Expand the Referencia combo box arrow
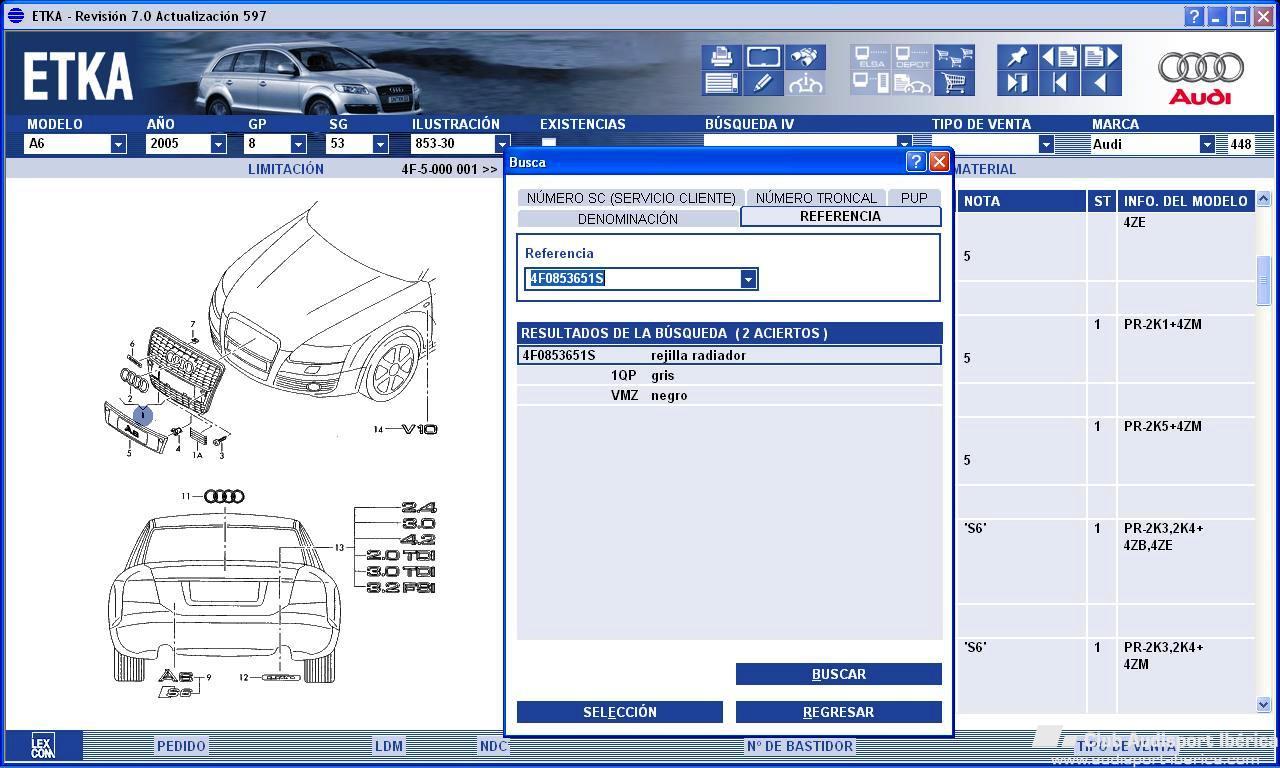The height and width of the screenshot is (768, 1280). (x=748, y=279)
